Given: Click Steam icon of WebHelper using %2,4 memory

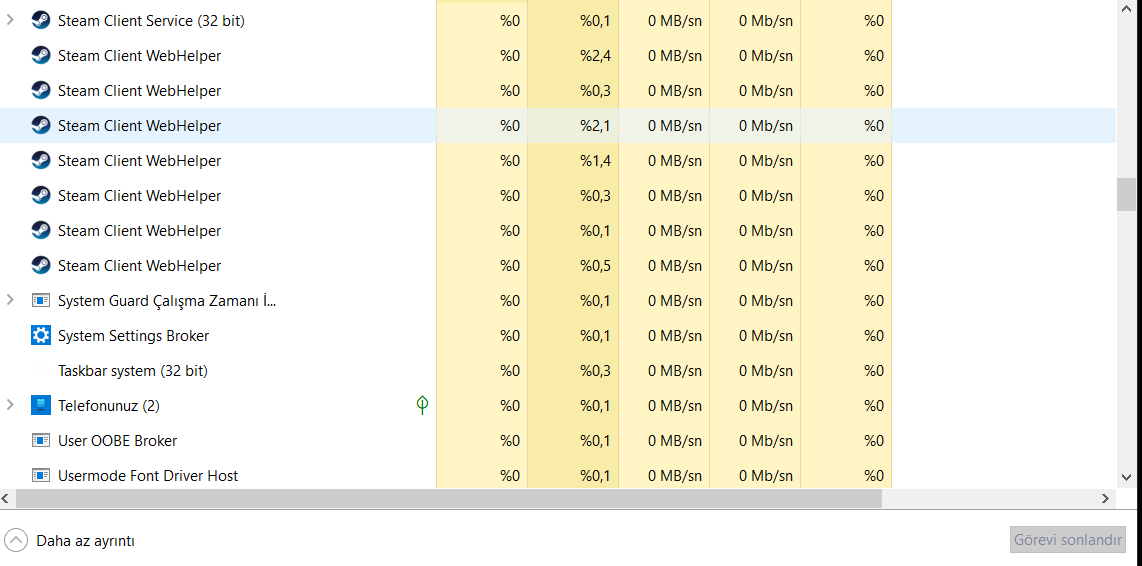Looking at the screenshot, I should click(x=41, y=55).
